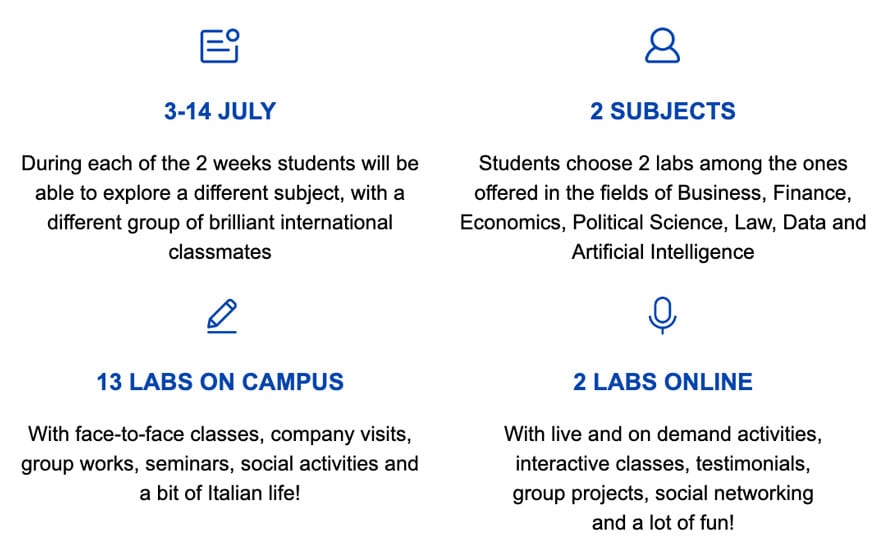Image resolution: width=888 pixels, height=553 pixels.
Task: Click the line "With face-to-face classes, company visits,"
Action: click(x=220, y=435)
